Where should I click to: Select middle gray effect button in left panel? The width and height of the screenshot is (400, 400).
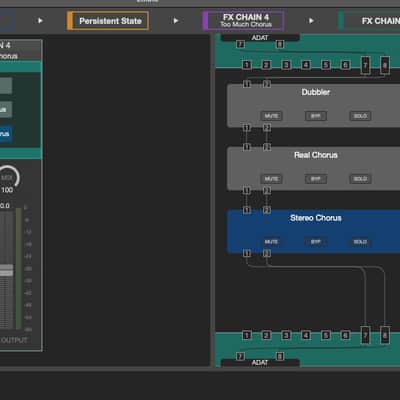pos(6,110)
